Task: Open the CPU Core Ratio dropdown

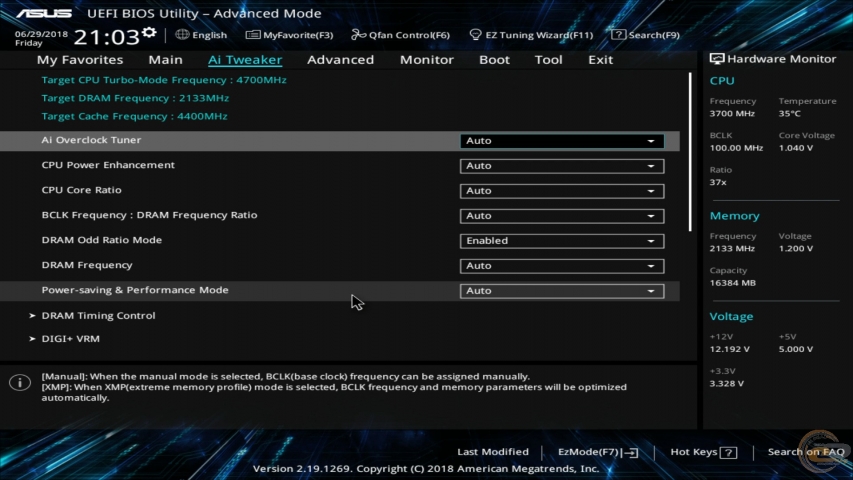Action: [x=561, y=191]
